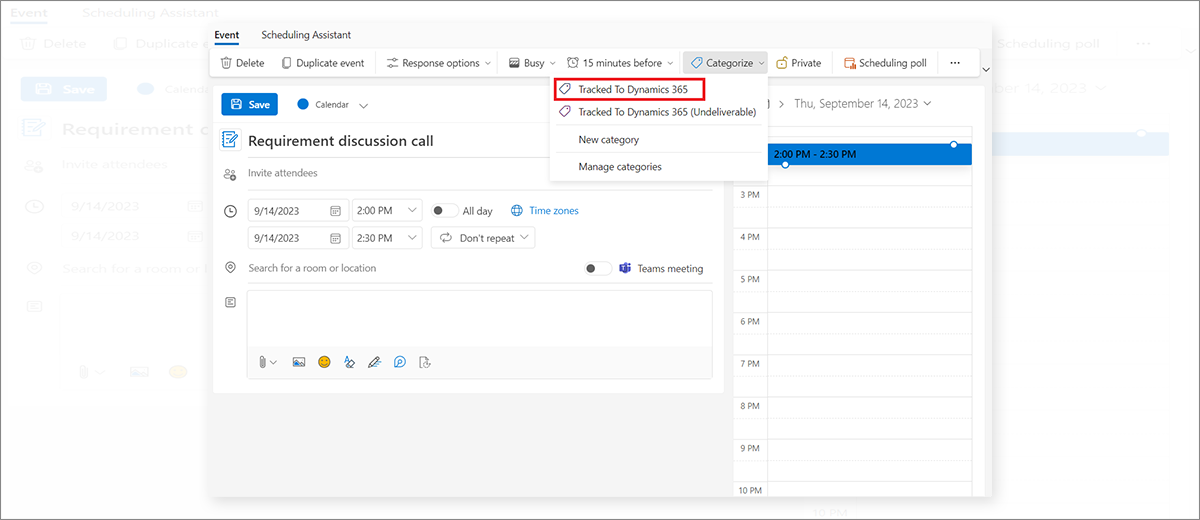Viewport: 1200px width, 520px height.
Task: Click the event title edit icon
Action: click(x=230, y=140)
